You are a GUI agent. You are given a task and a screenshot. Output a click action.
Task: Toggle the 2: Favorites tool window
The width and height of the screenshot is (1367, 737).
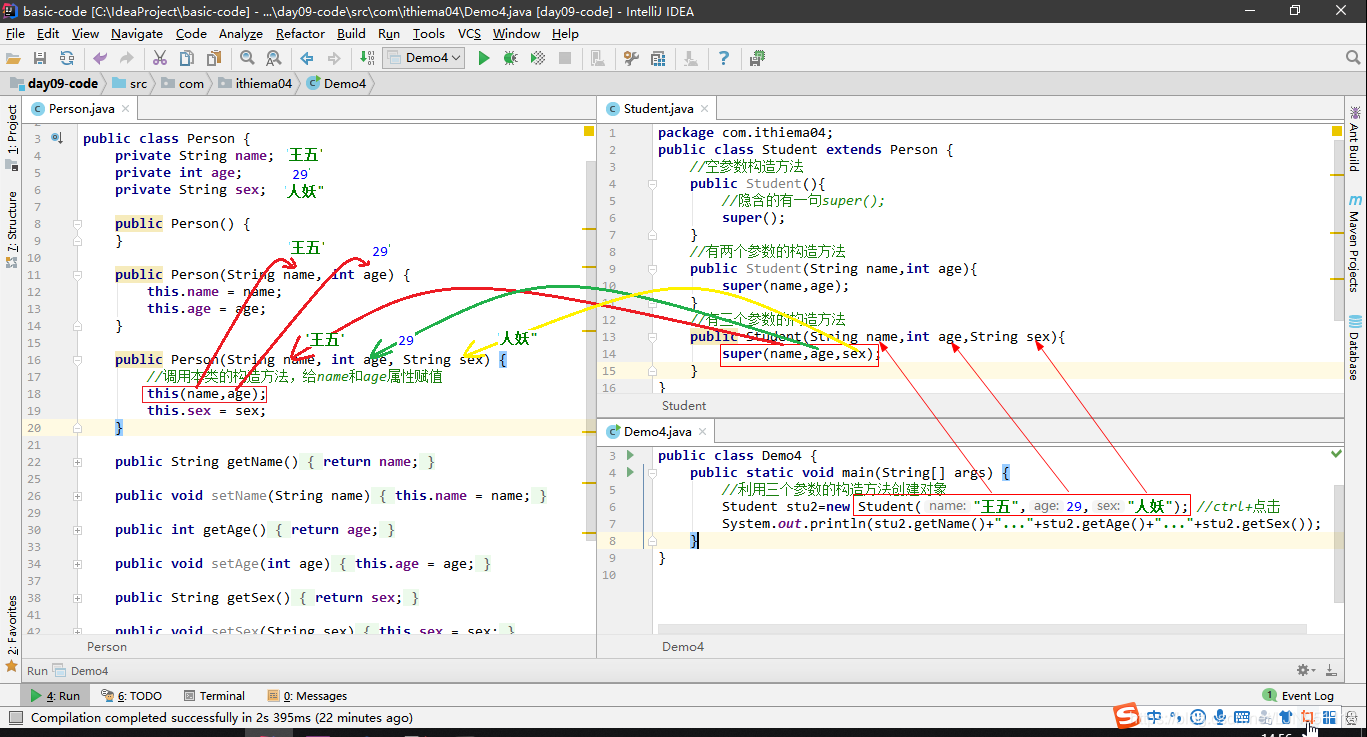[12, 633]
